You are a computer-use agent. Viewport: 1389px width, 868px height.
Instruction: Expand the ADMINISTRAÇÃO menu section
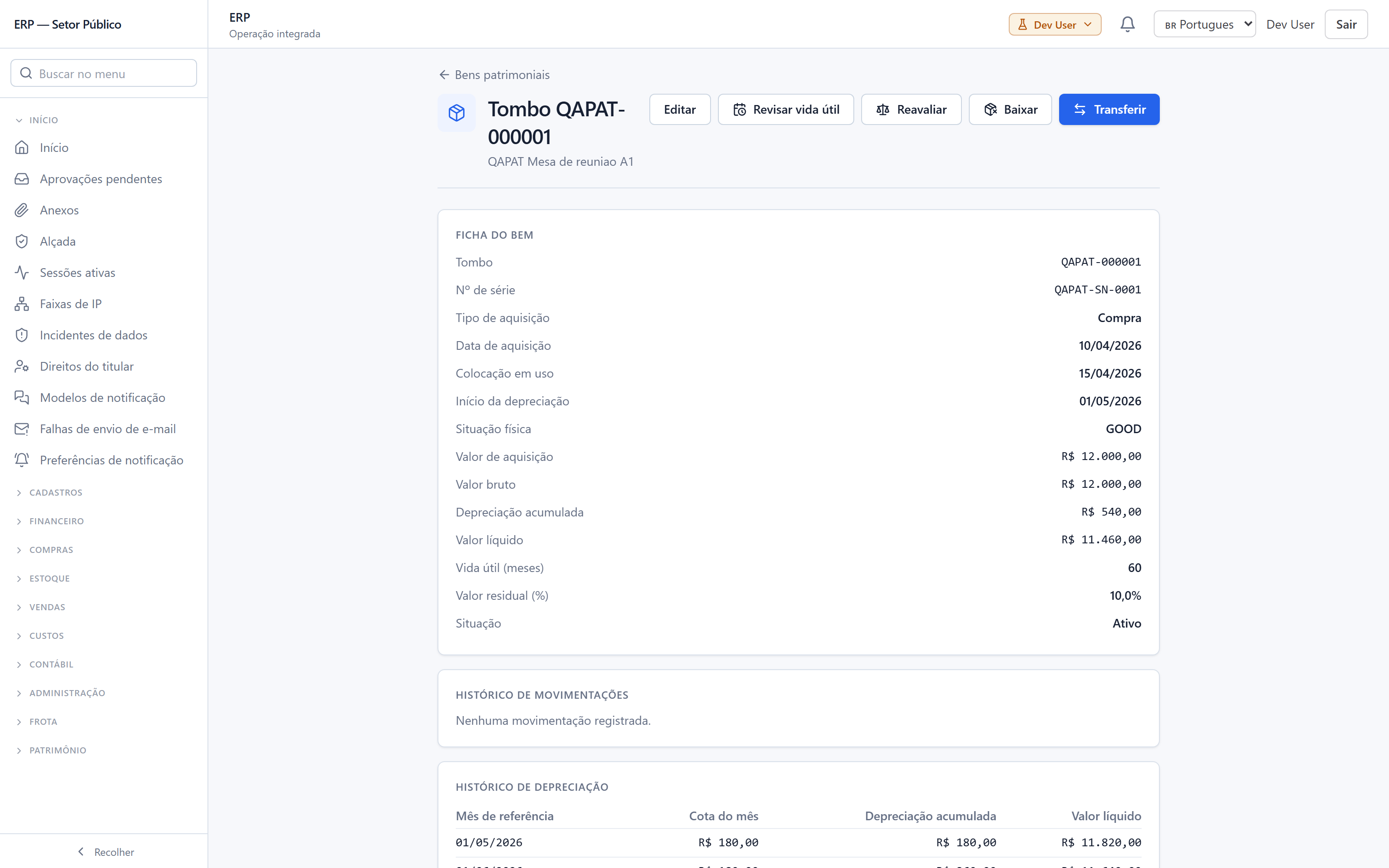61,693
